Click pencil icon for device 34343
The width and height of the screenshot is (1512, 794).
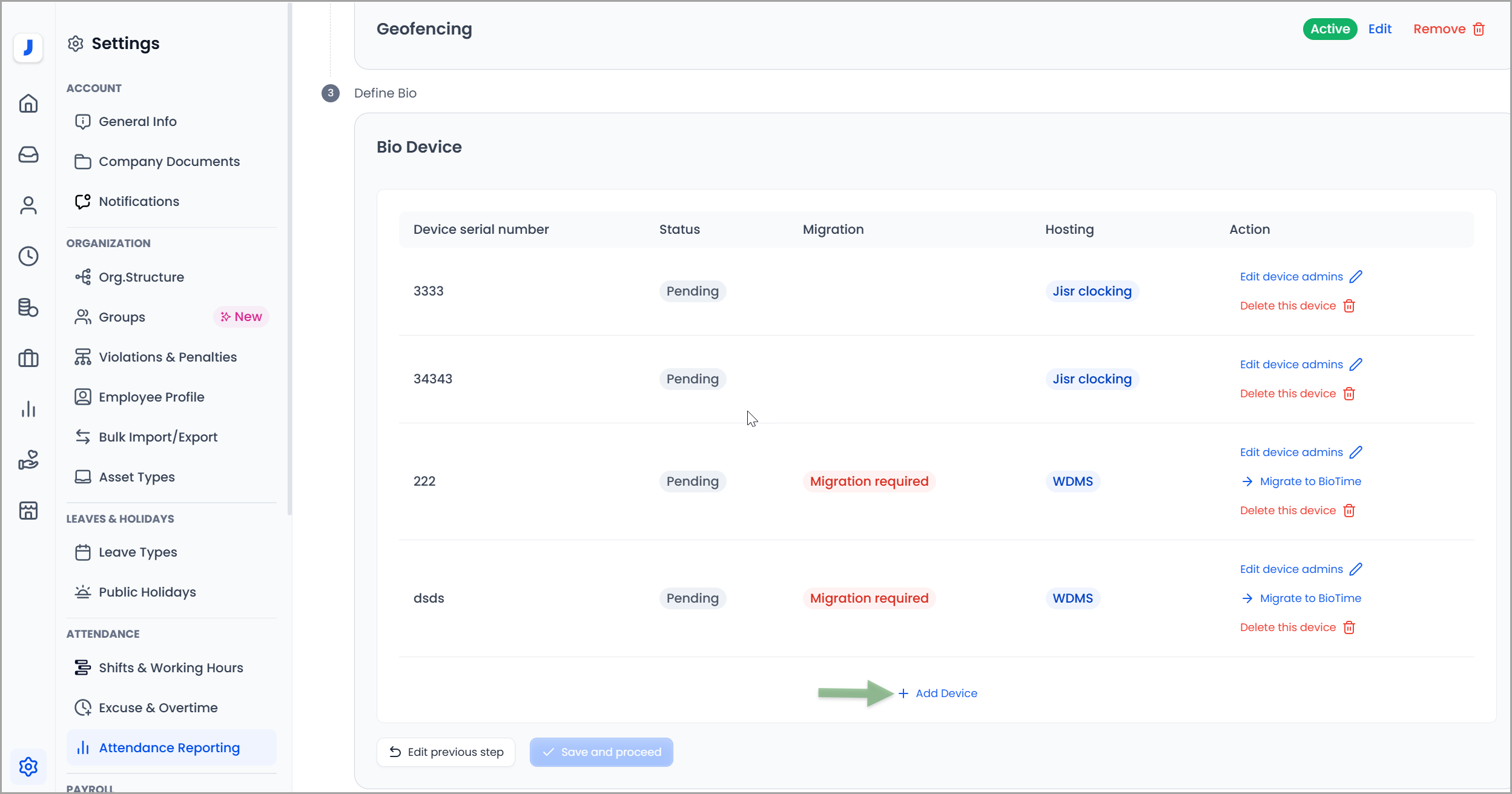[1356, 365]
